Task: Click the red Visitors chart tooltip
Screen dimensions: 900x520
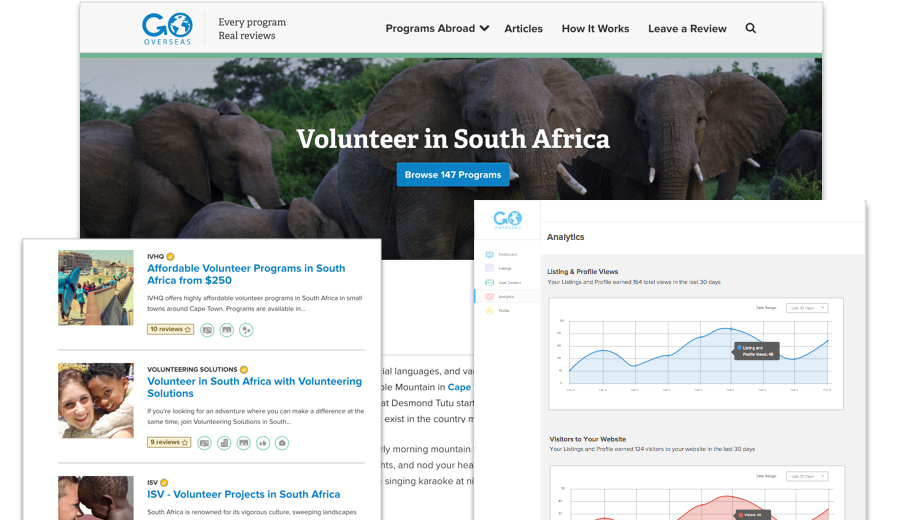Action: point(754,515)
